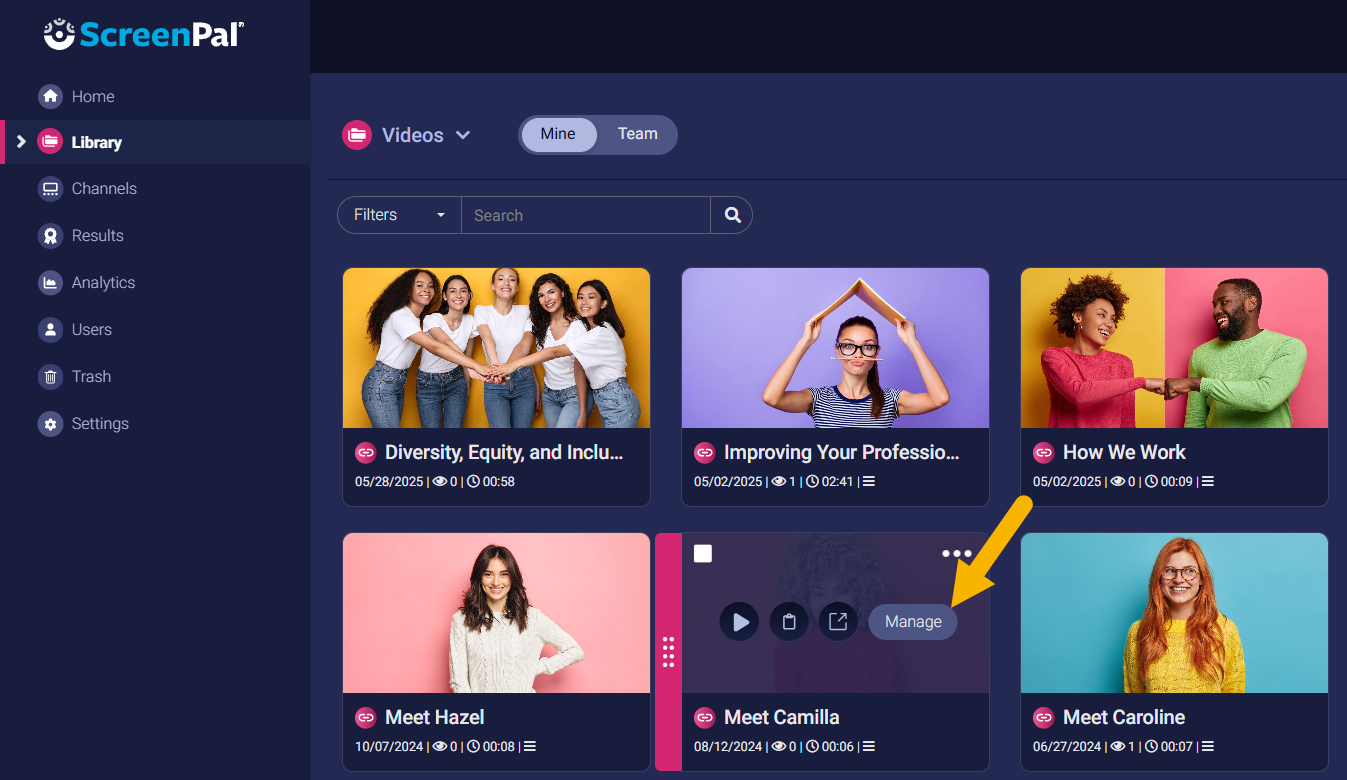This screenshot has width=1347, height=780.
Task: Switch the toggle to Team videos
Action: (x=637, y=134)
